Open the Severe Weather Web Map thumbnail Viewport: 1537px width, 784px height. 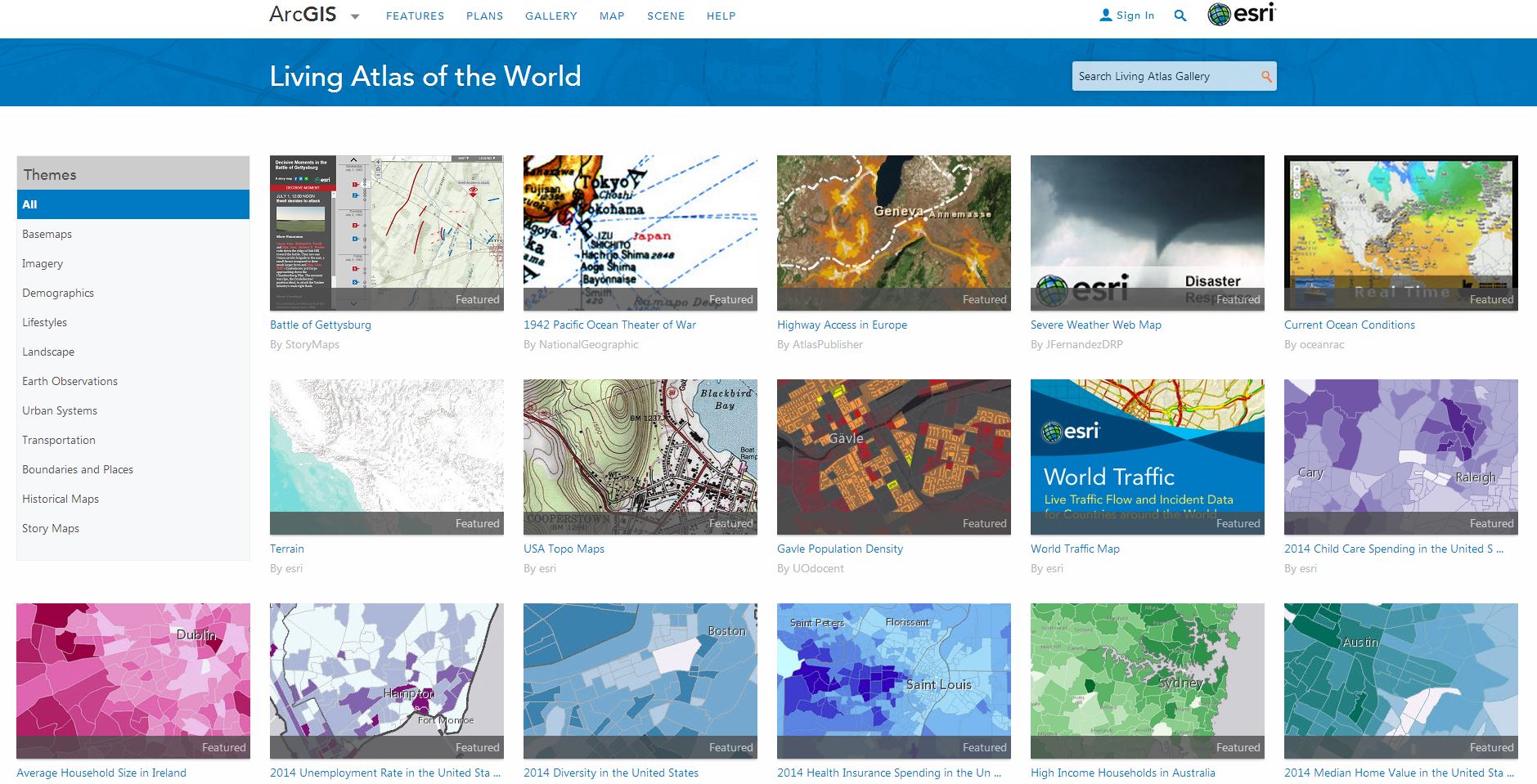[1148, 233]
